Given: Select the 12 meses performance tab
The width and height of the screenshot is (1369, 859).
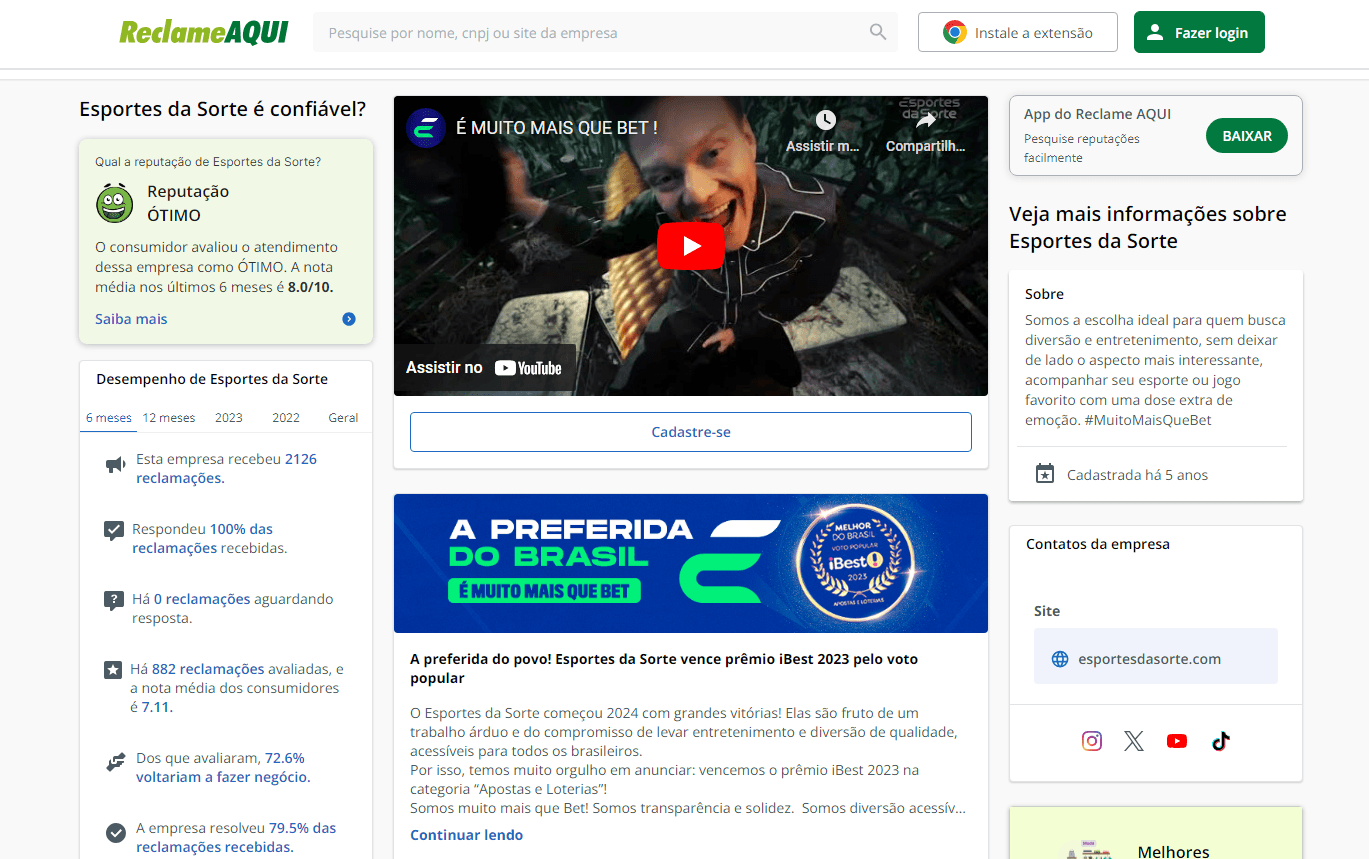Looking at the screenshot, I should click(169, 418).
